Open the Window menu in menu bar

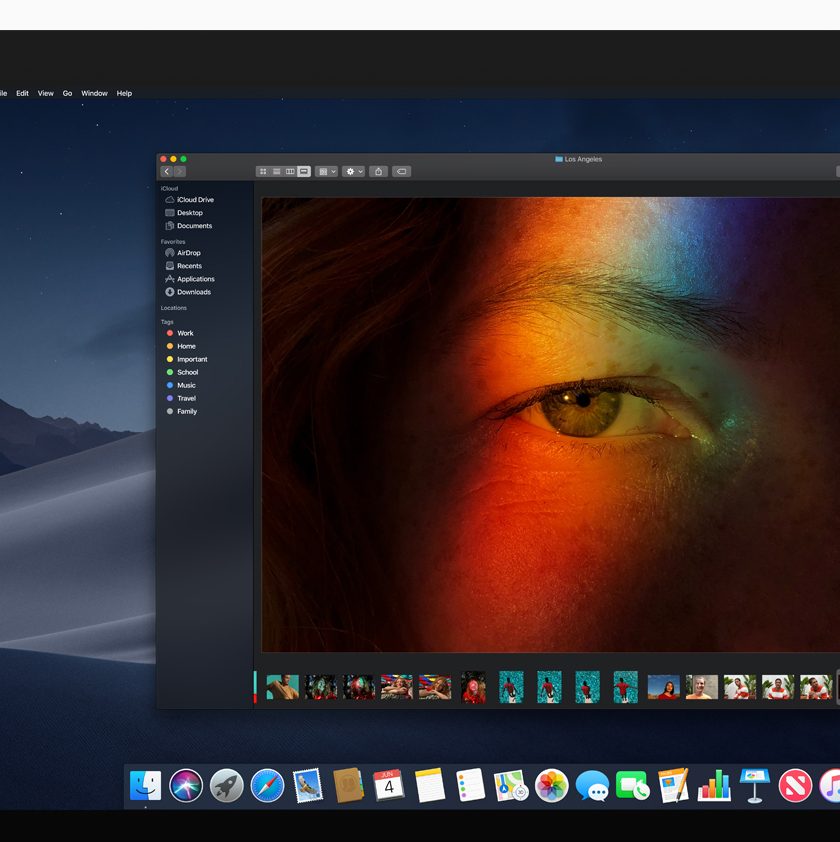94,93
